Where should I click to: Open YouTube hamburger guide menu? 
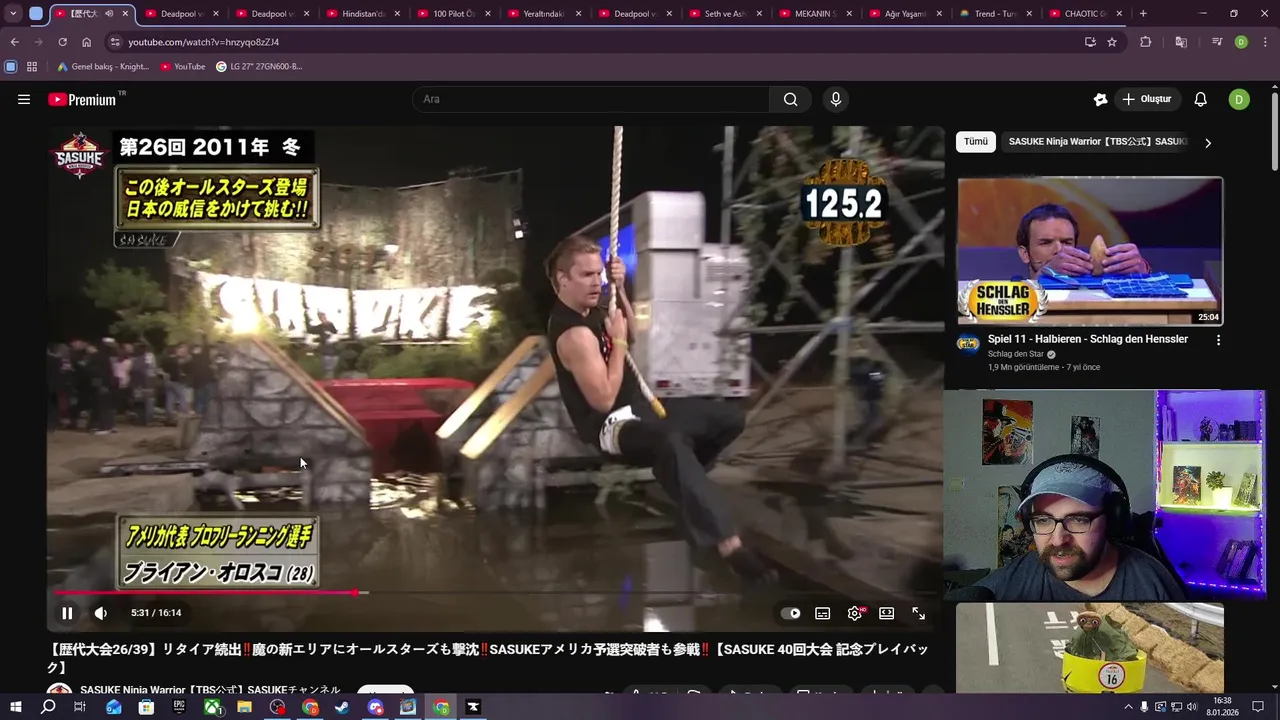(24, 99)
